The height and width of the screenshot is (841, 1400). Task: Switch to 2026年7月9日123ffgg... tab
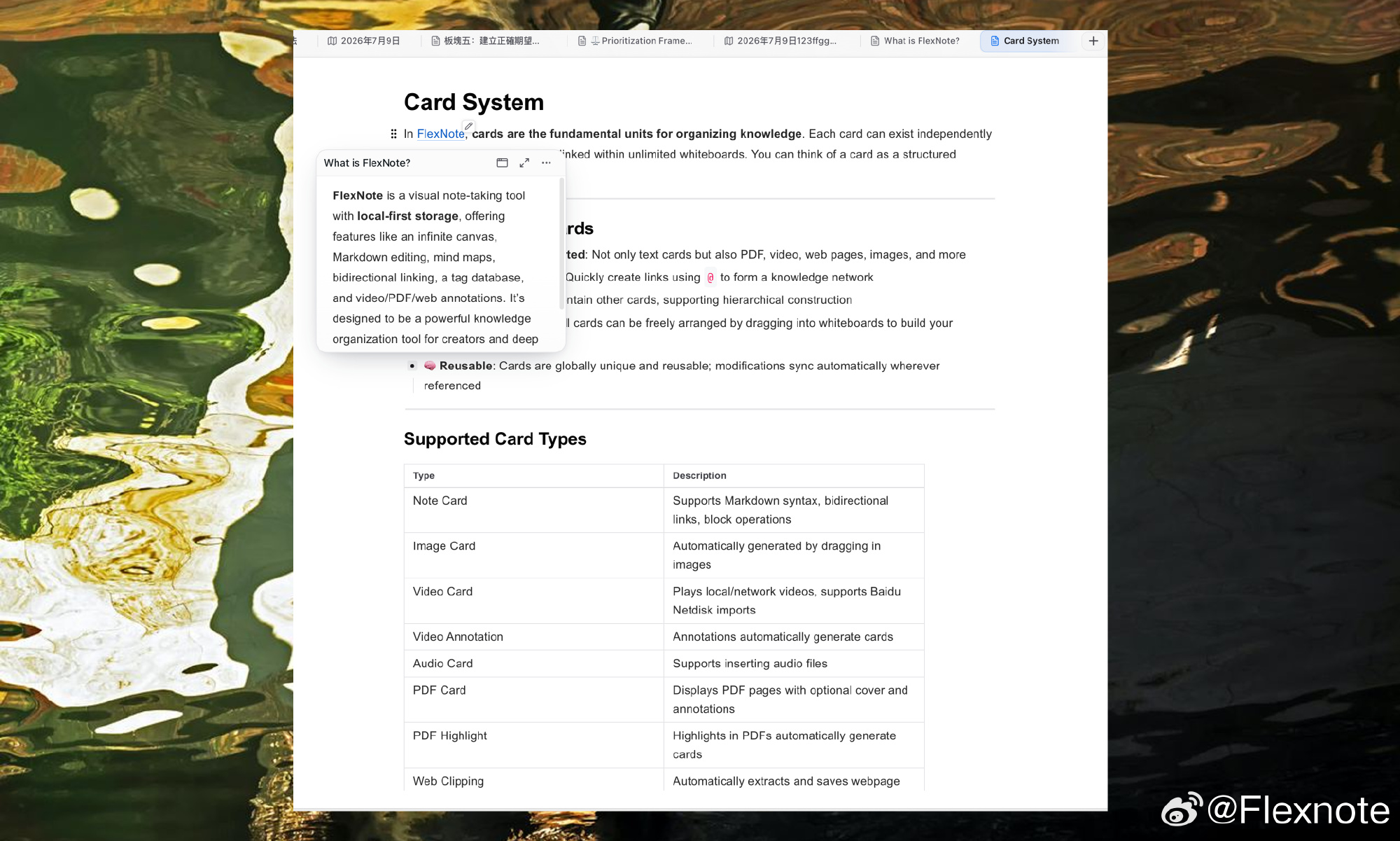[x=780, y=41]
